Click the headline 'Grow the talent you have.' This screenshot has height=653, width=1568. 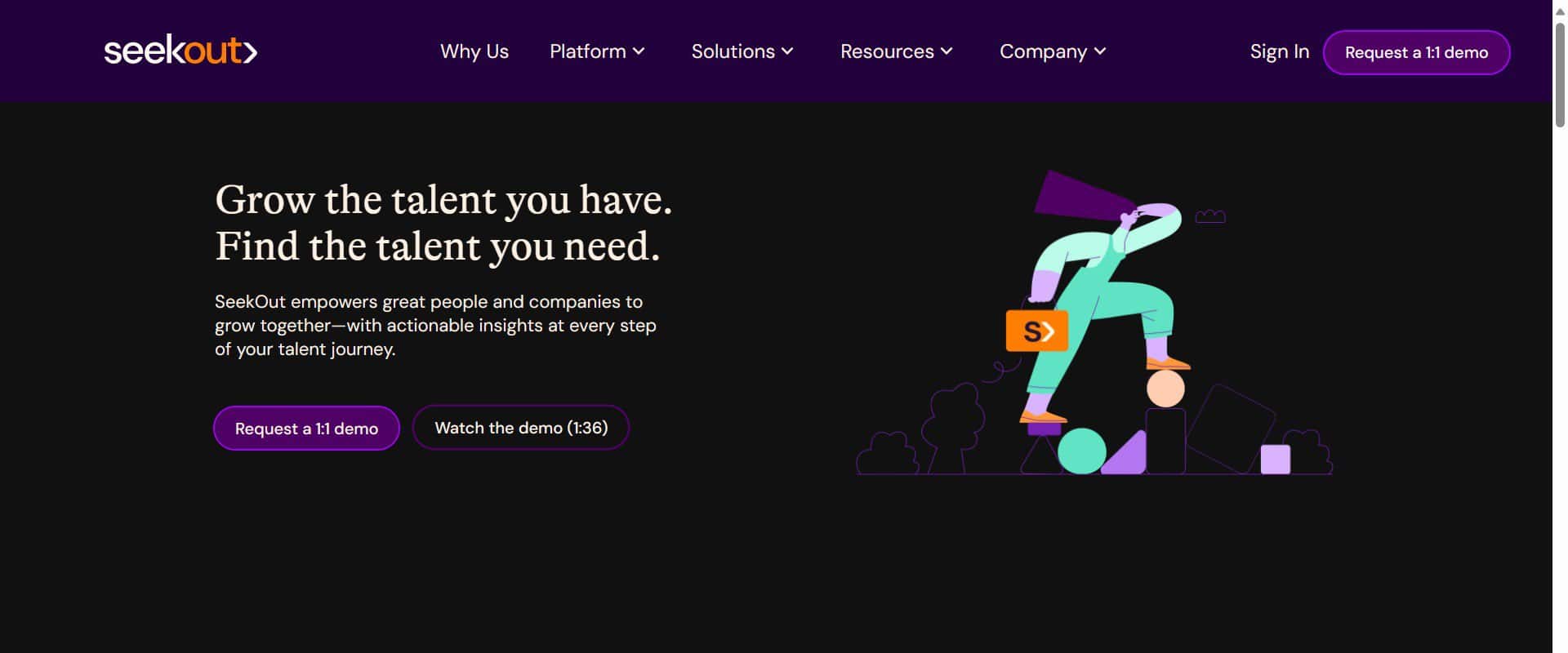point(443,199)
